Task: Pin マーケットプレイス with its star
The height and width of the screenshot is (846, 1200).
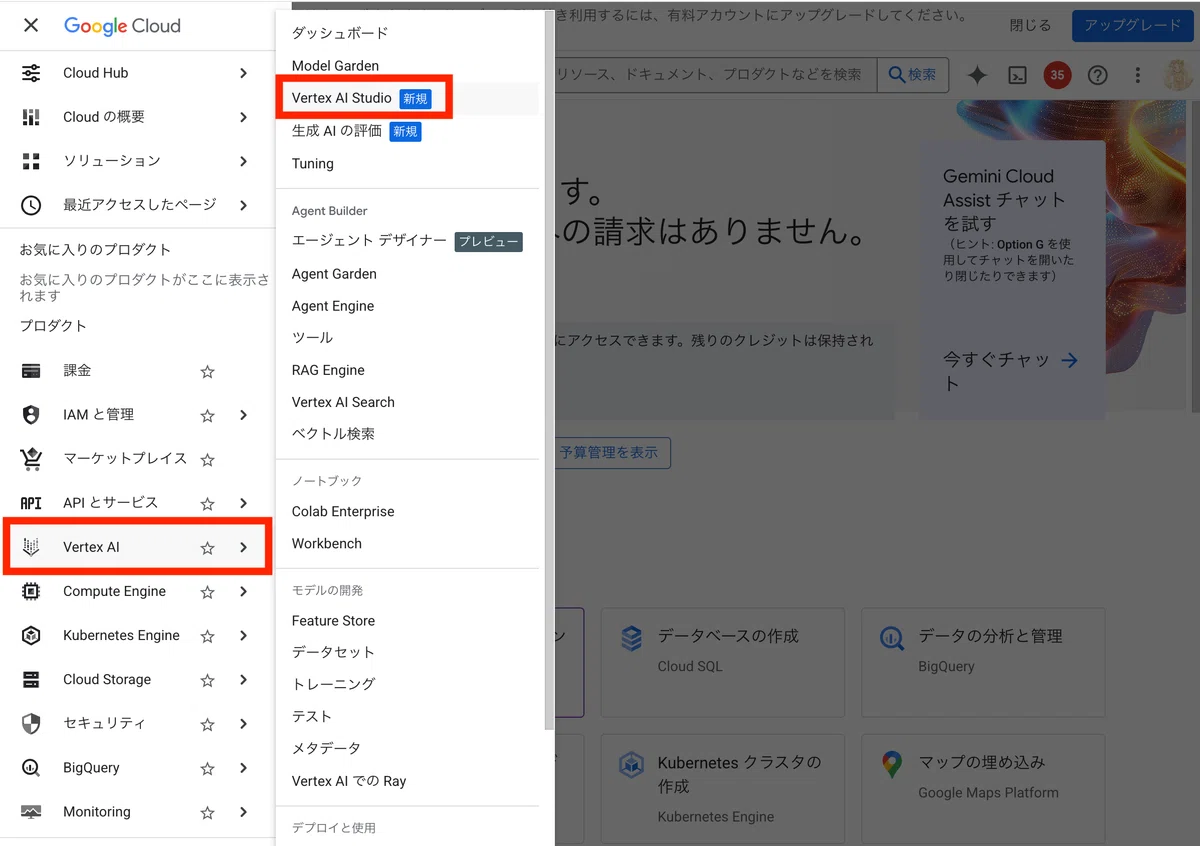Action: click(x=207, y=459)
